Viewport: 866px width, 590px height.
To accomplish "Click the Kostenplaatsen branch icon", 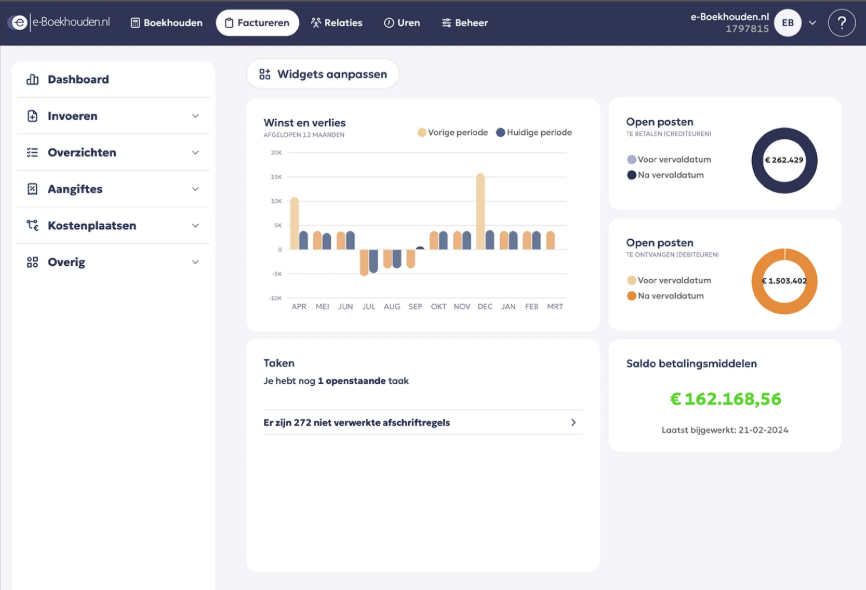I will 32,226.
